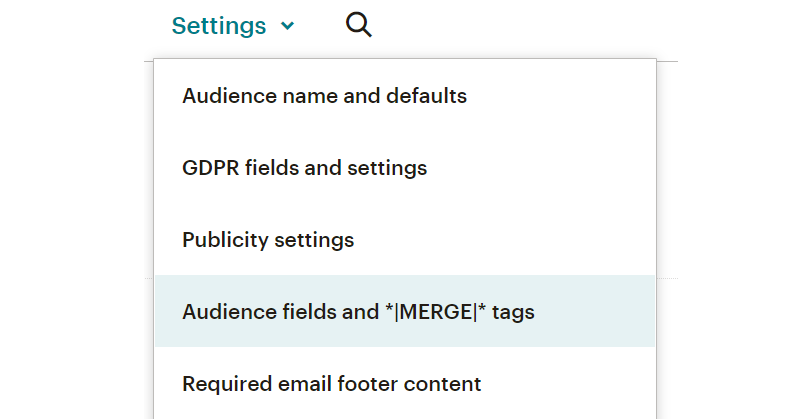
Task: Click the teal Settings label
Action: point(219,26)
